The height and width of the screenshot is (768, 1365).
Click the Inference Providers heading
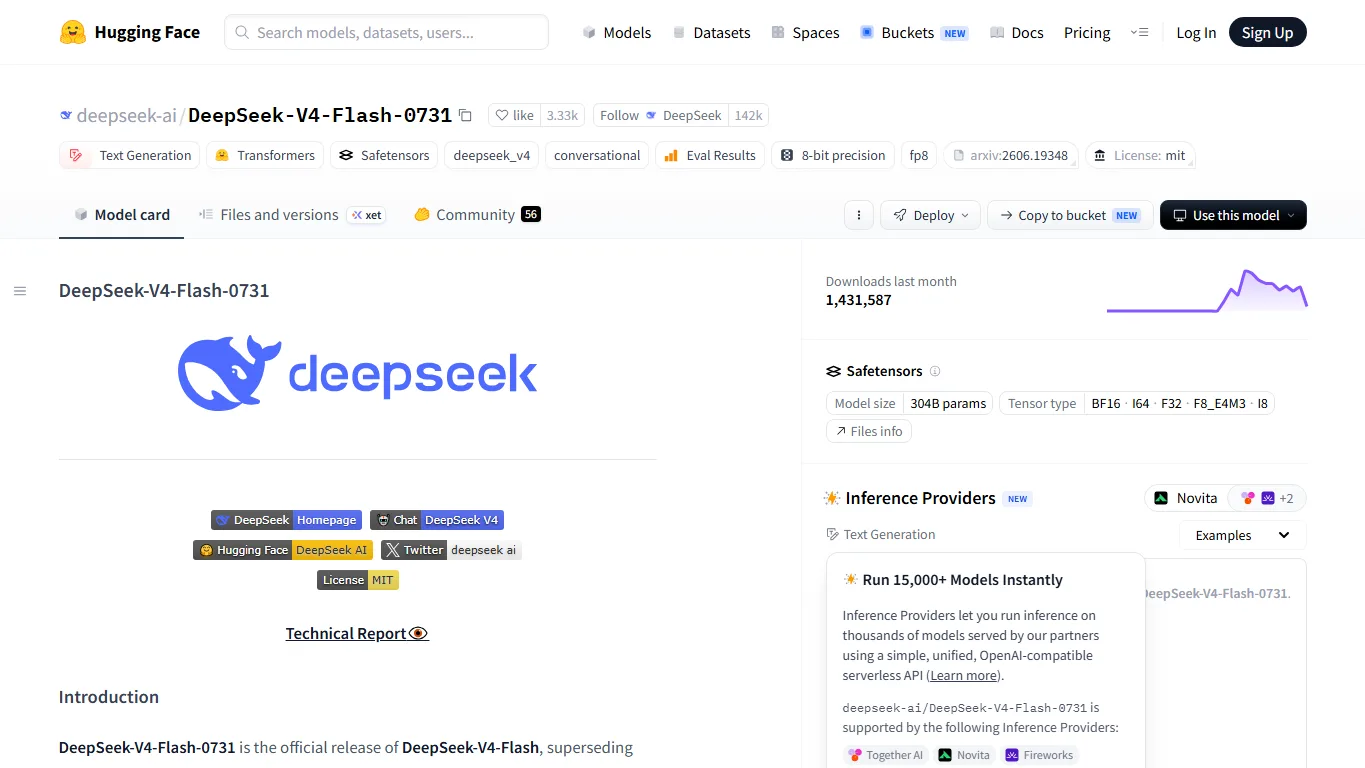pyautogui.click(x=920, y=498)
